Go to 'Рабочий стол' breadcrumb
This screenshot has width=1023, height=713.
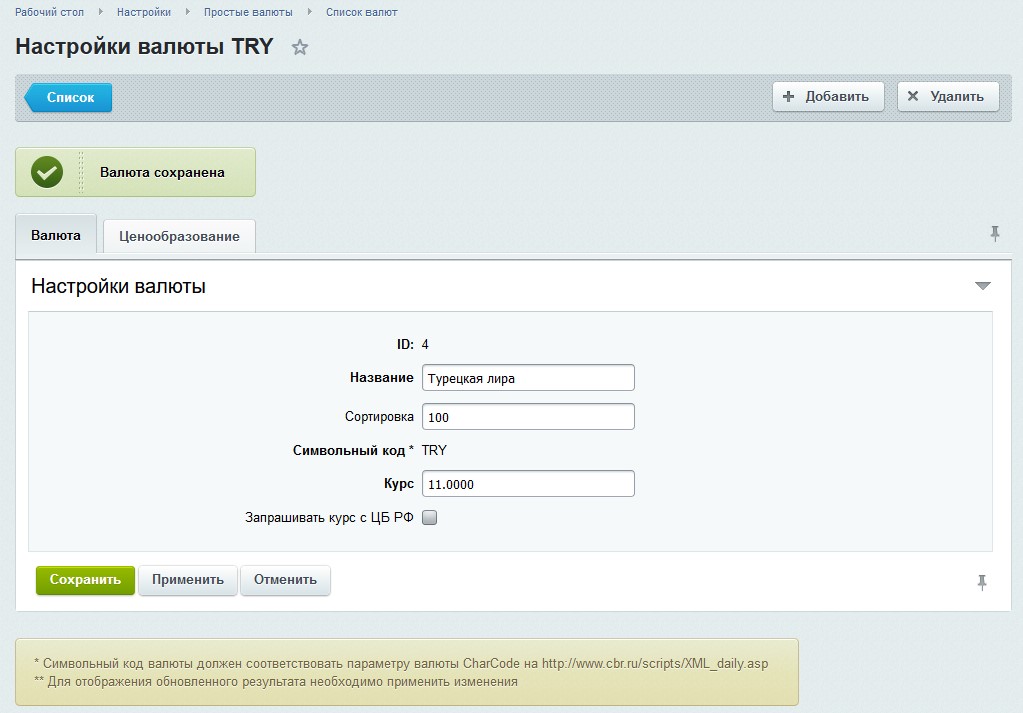click(50, 12)
